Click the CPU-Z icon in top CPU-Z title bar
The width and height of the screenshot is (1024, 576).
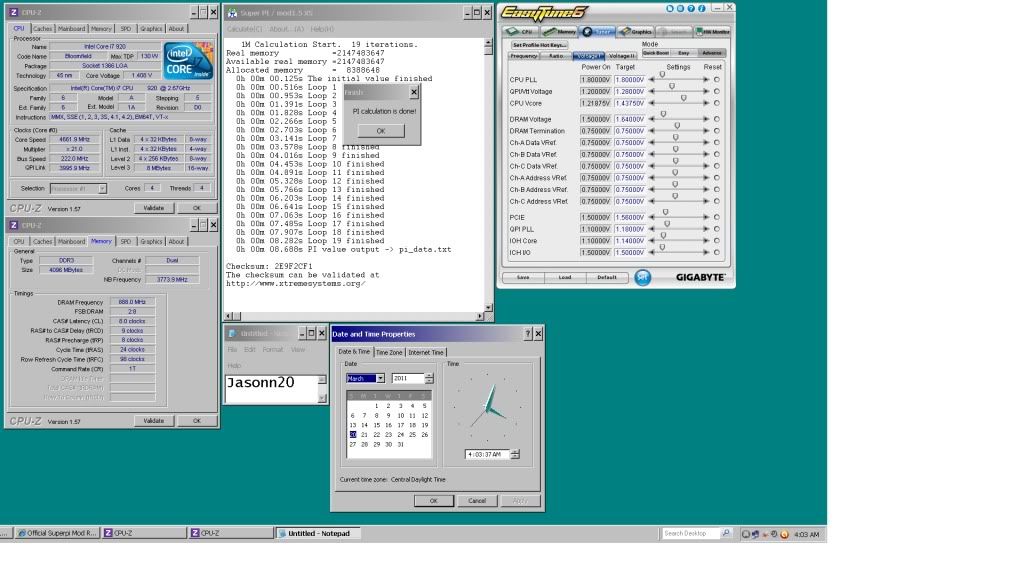pos(14,12)
